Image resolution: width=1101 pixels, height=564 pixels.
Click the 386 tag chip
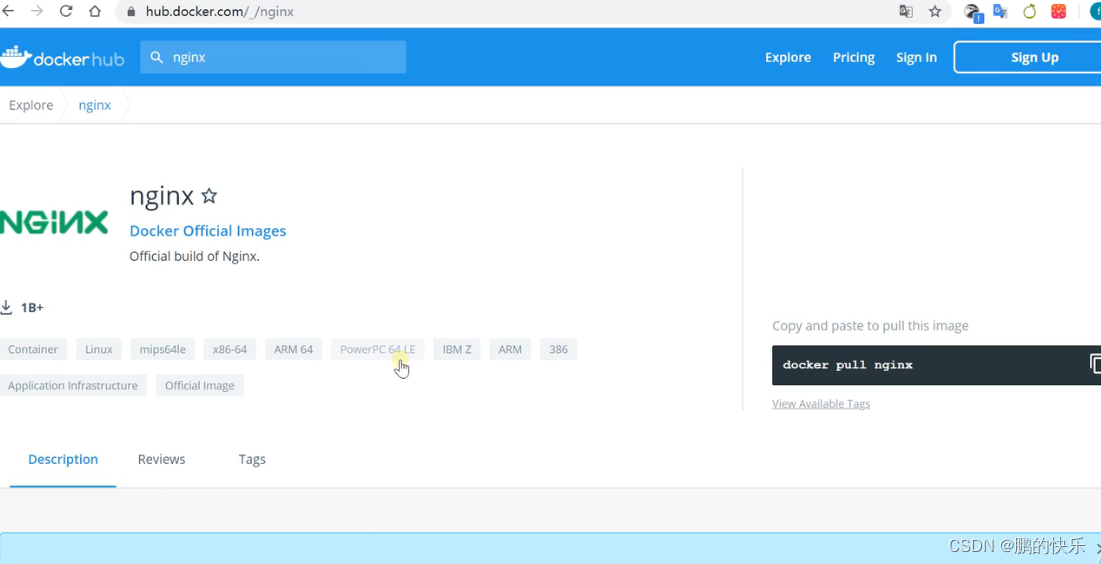559,349
